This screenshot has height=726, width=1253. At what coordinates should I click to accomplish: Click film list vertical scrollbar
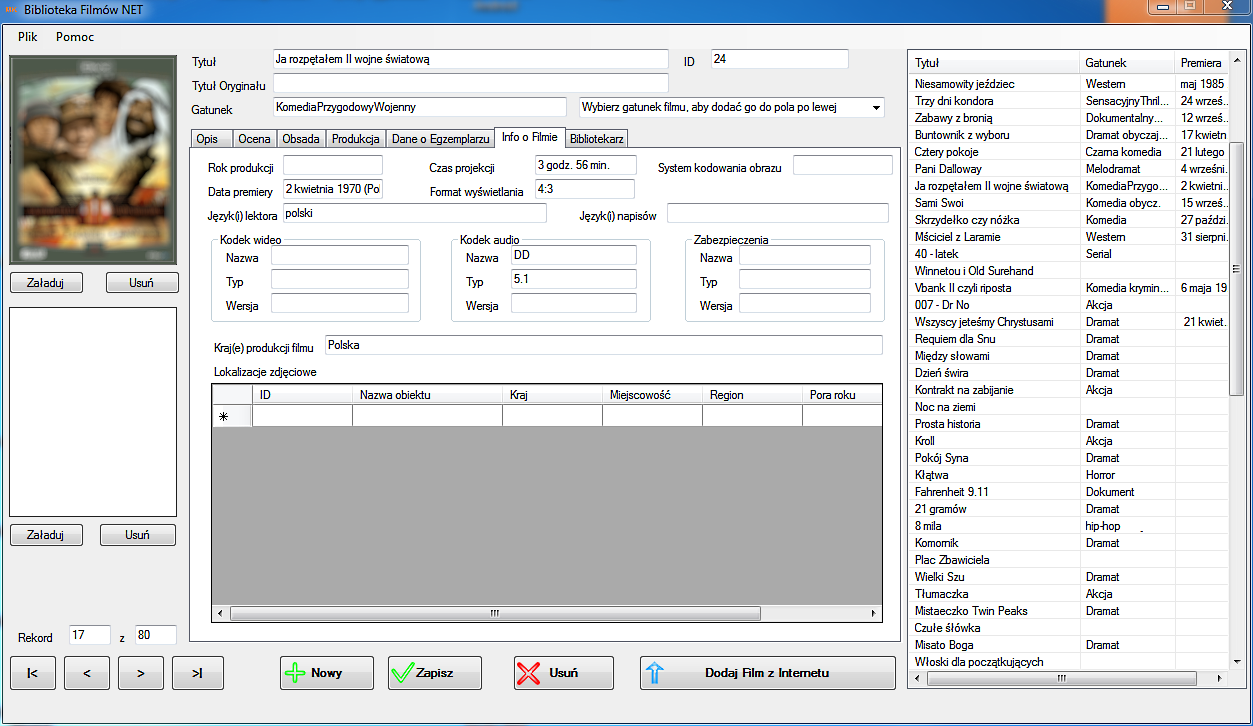coord(1236,371)
